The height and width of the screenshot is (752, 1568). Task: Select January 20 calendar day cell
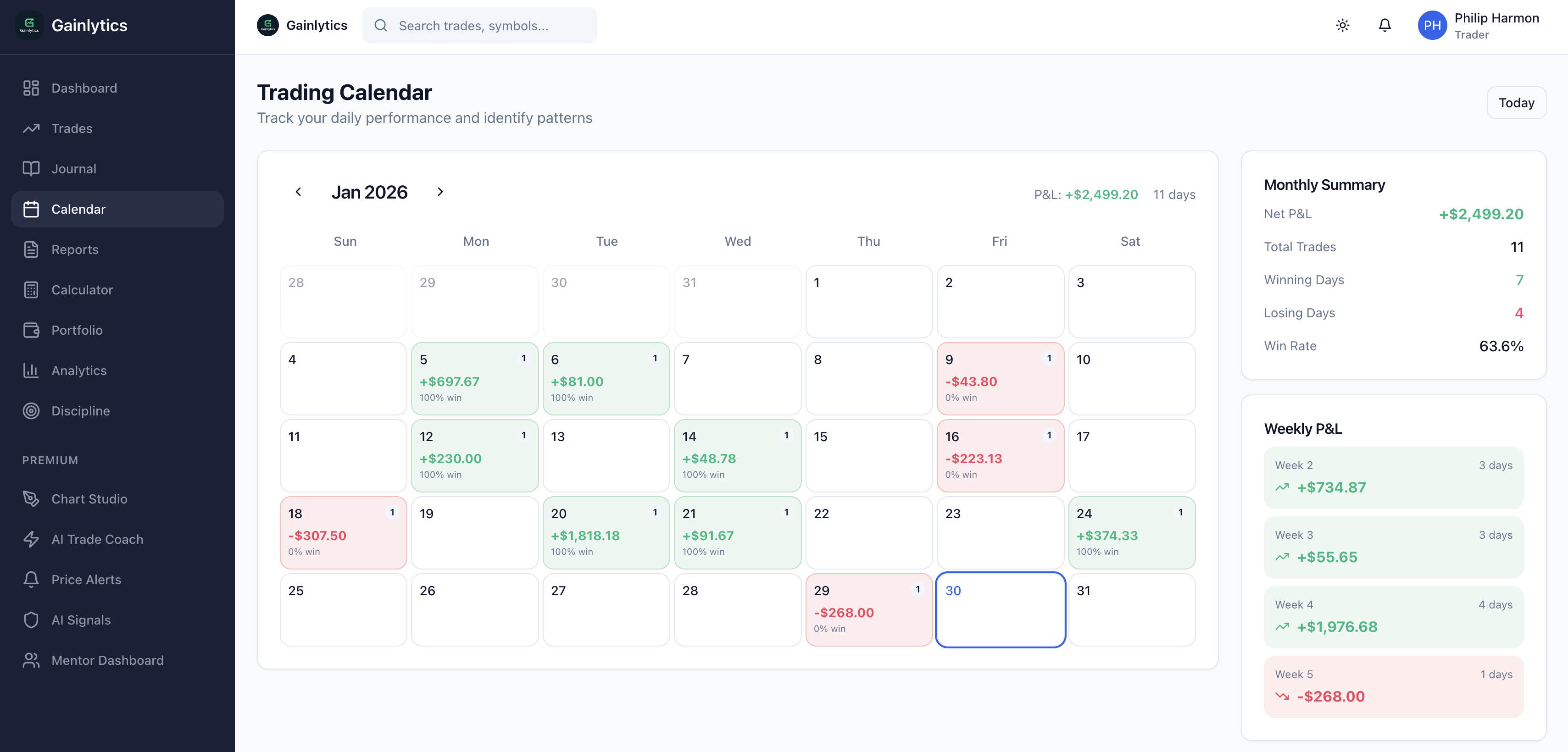pos(606,532)
